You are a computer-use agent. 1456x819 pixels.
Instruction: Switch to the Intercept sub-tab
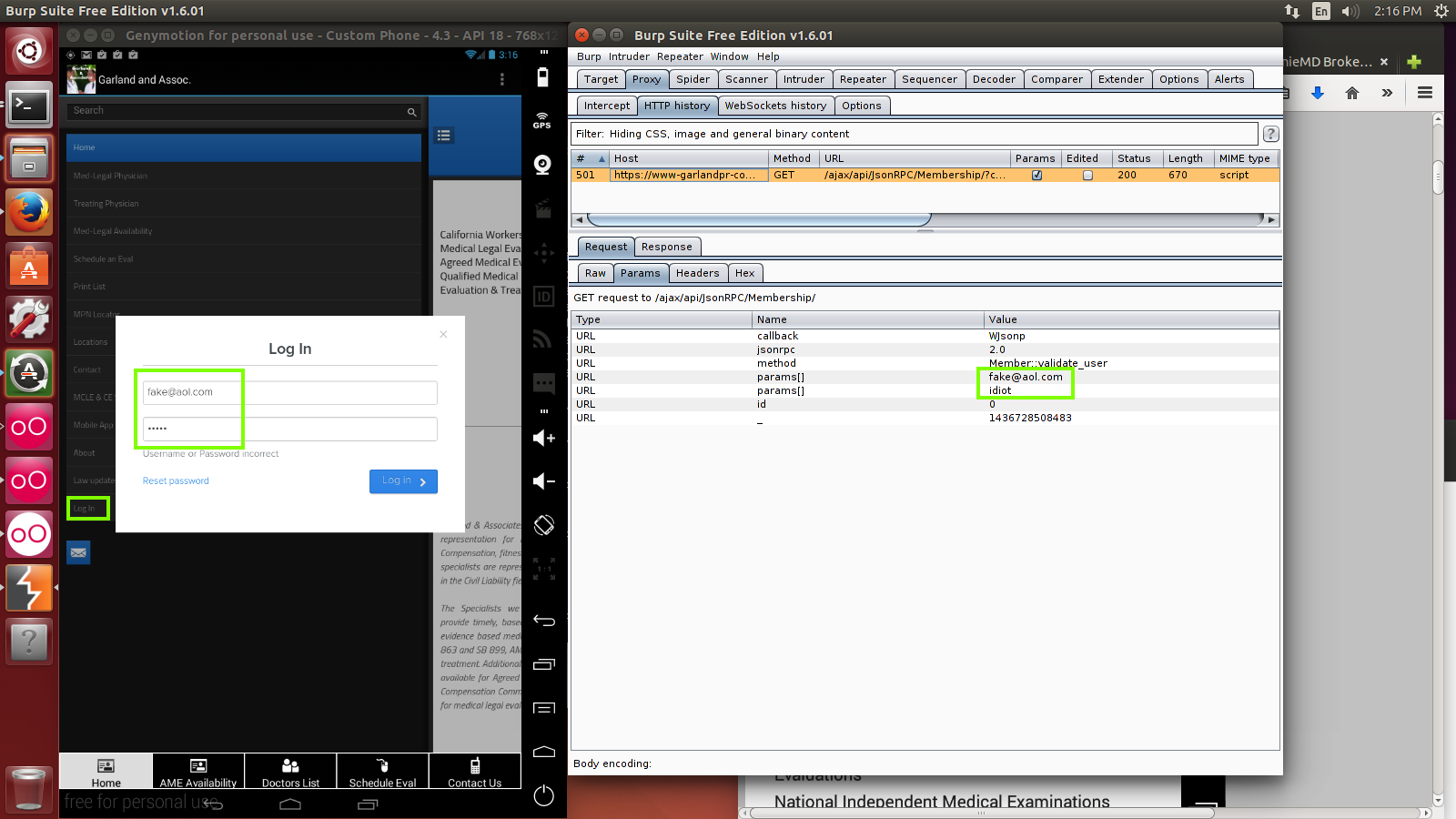607,106
